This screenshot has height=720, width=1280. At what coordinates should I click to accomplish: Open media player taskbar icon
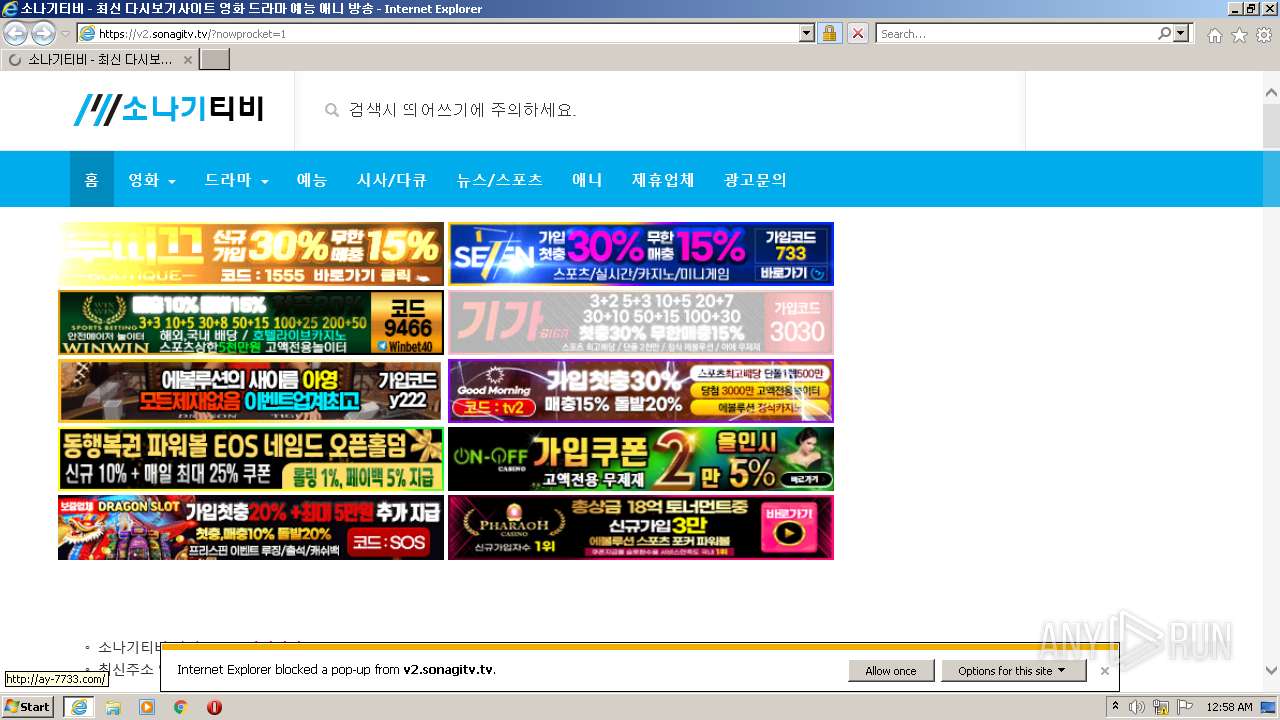(x=147, y=707)
